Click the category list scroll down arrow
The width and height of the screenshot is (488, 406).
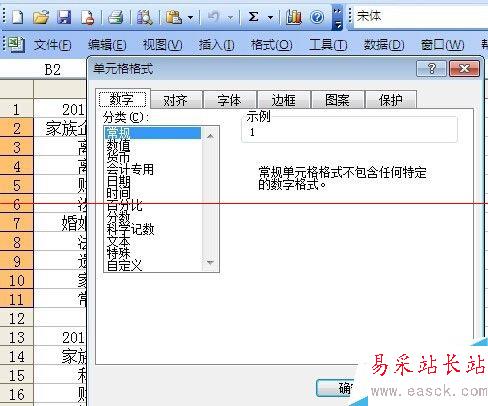[210, 263]
